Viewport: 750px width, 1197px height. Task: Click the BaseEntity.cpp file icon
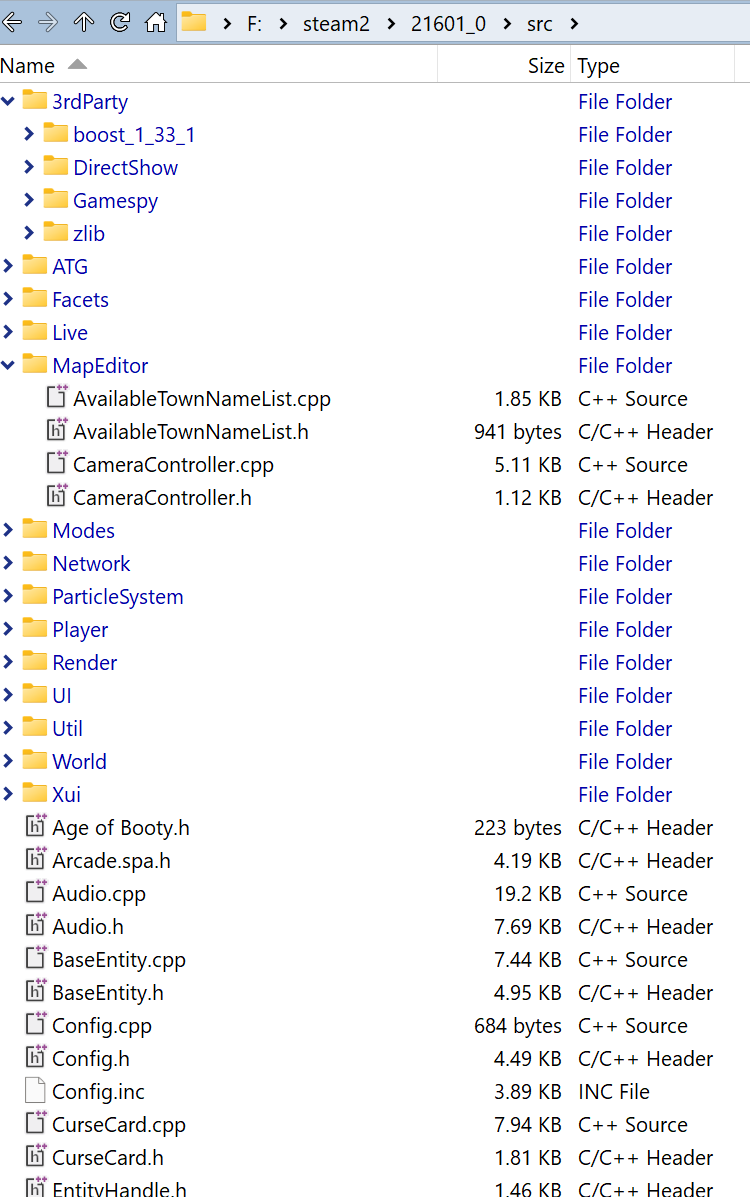pyautogui.click(x=35, y=957)
